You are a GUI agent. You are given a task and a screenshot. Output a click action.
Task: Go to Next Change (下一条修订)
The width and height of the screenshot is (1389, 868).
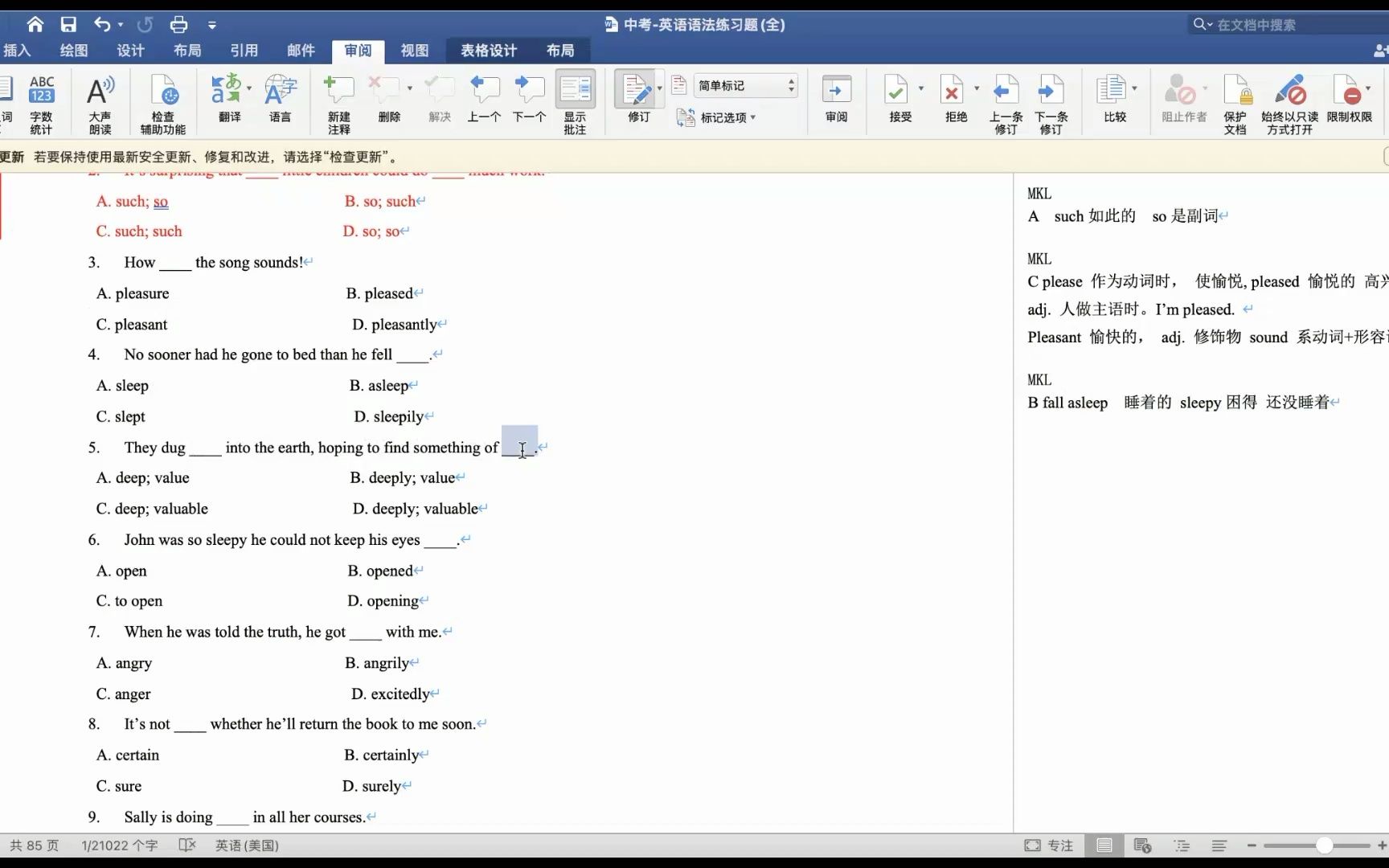pos(1051,104)
